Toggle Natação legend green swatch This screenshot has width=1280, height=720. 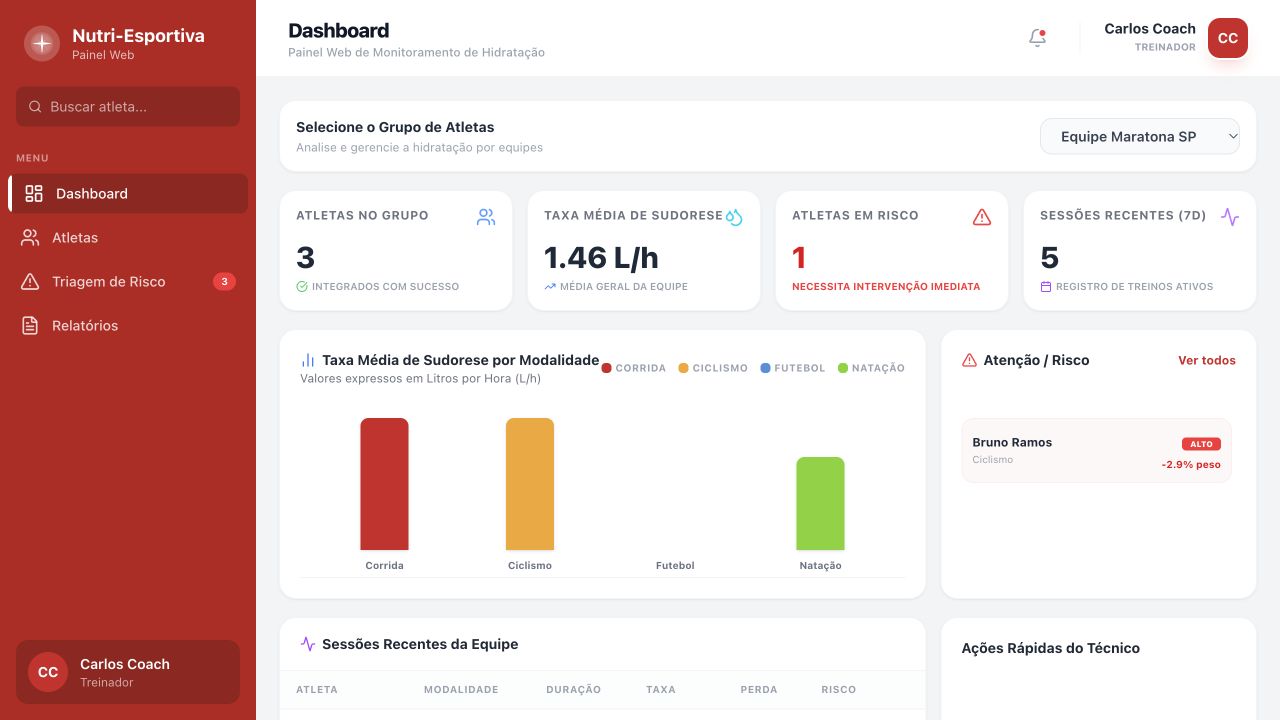pos(843,368)
